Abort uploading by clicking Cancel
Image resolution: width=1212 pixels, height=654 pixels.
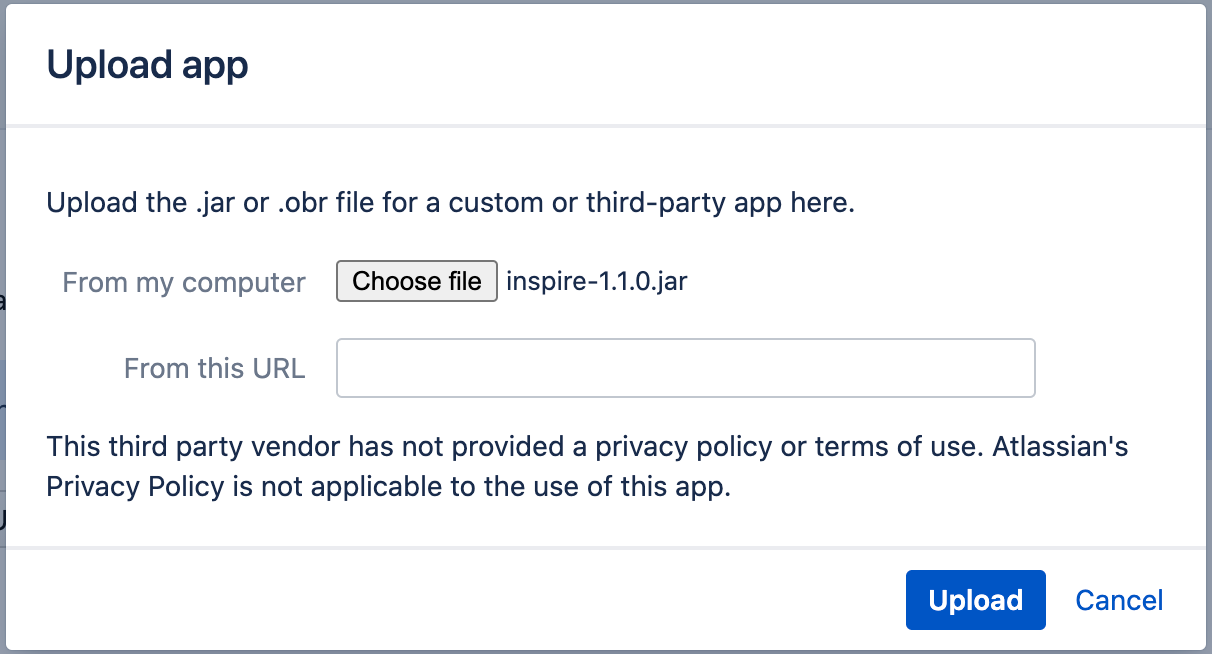click(1118, 600)
